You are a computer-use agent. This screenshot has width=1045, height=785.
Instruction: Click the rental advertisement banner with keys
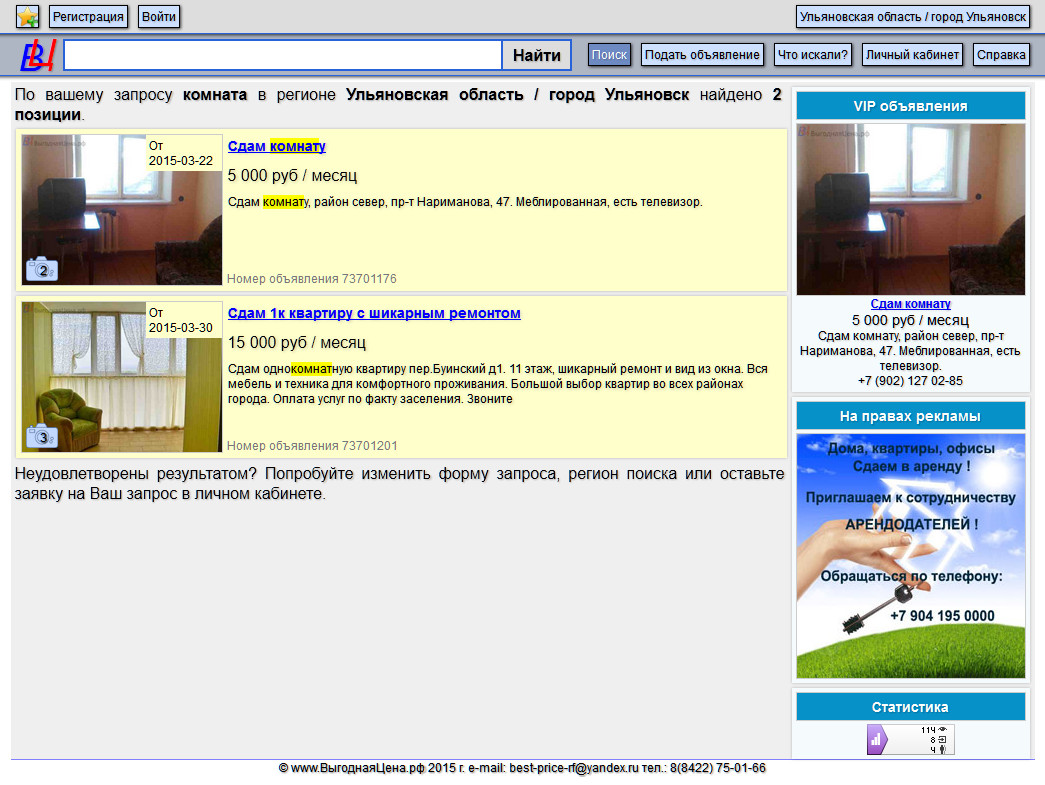pyautogui.click(x=910, y=555)
